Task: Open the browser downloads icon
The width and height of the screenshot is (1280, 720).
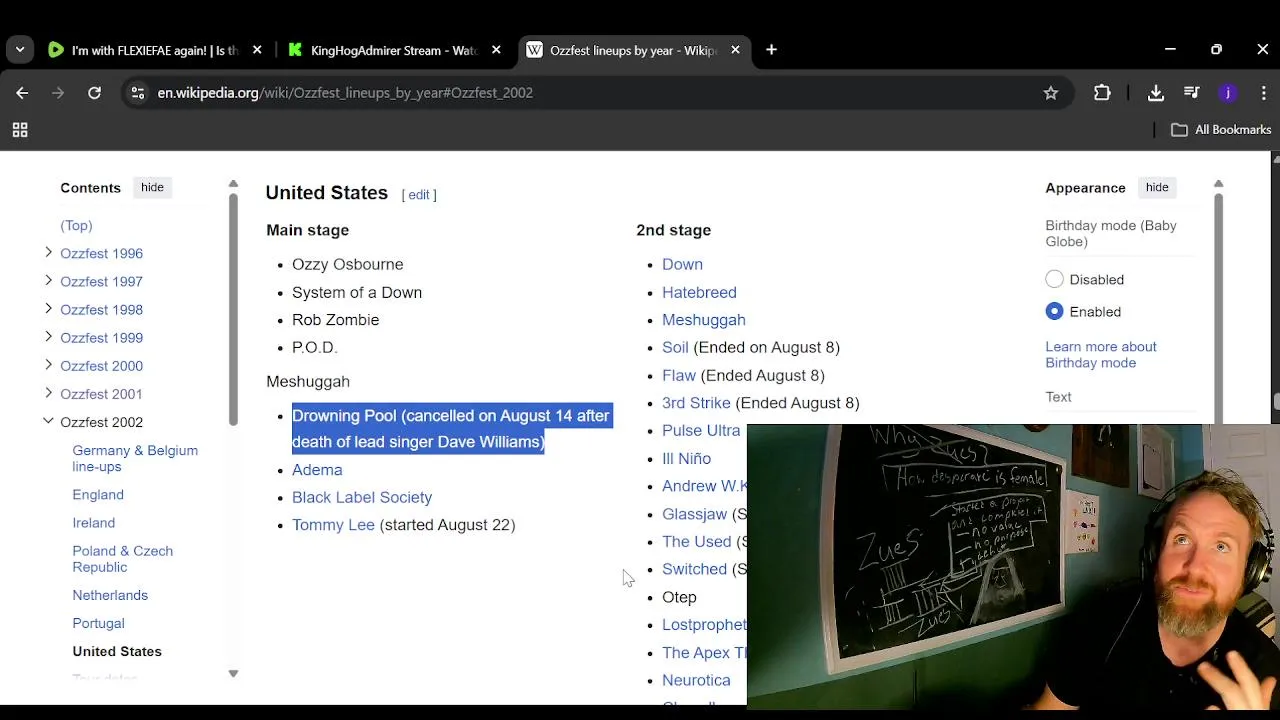Action: pyautogui.click(x=1156, y=93)
